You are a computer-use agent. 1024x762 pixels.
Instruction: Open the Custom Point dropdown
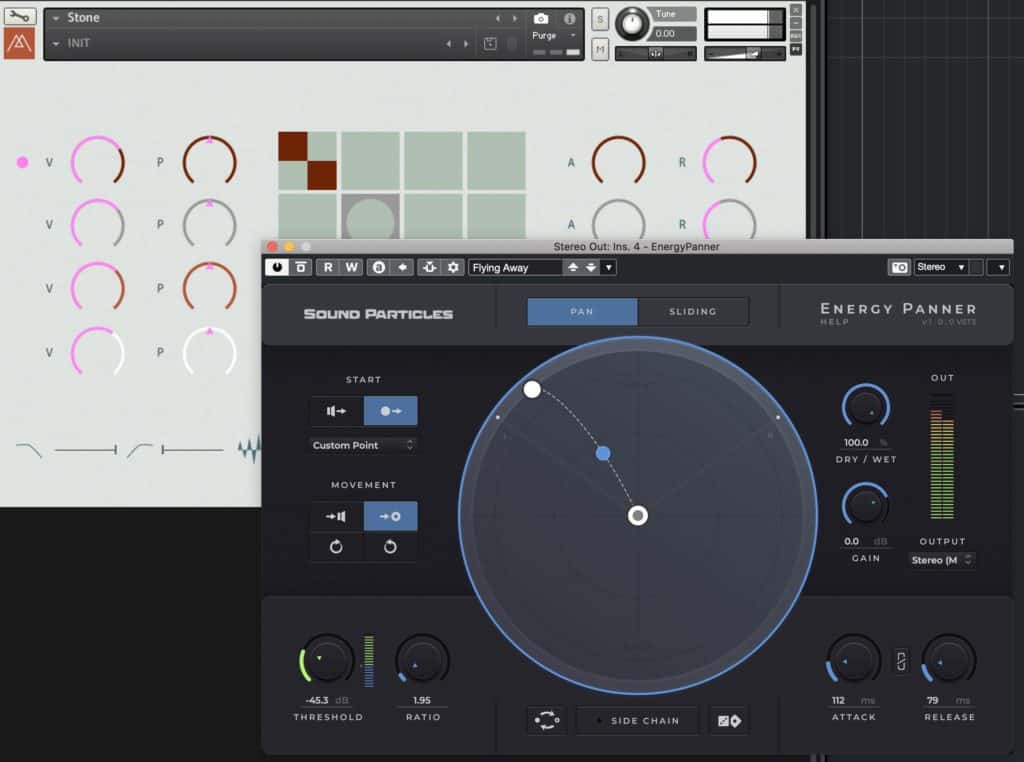pyautogui.click(x=362, y=445)
